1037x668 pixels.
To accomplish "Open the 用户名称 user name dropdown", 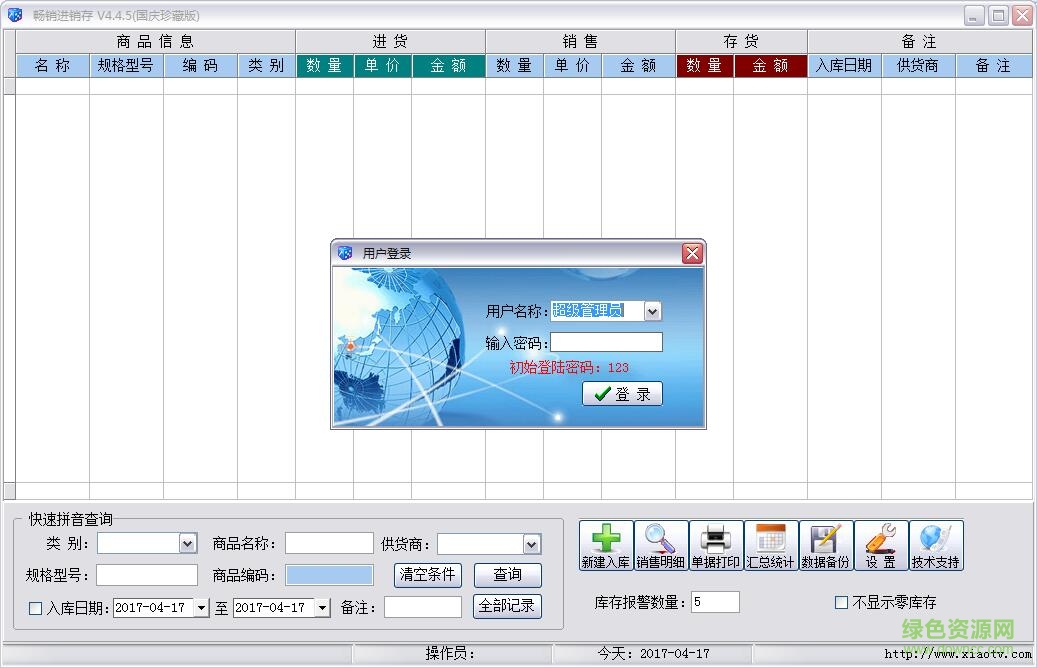I will [652, 311].
